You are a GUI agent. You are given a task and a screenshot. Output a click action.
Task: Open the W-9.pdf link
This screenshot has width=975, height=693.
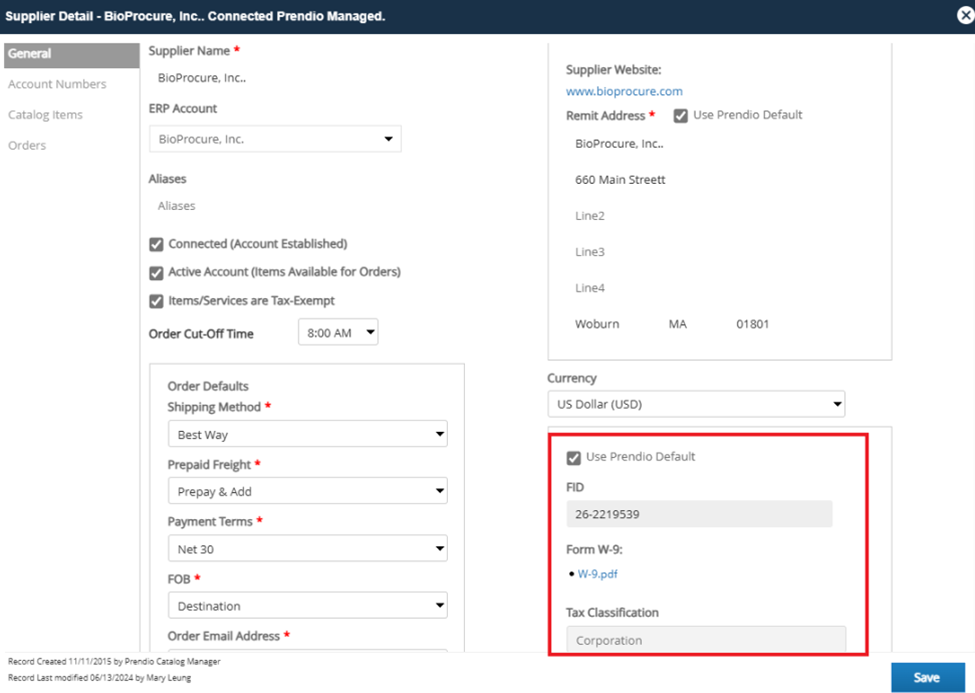tap(598, 574)
